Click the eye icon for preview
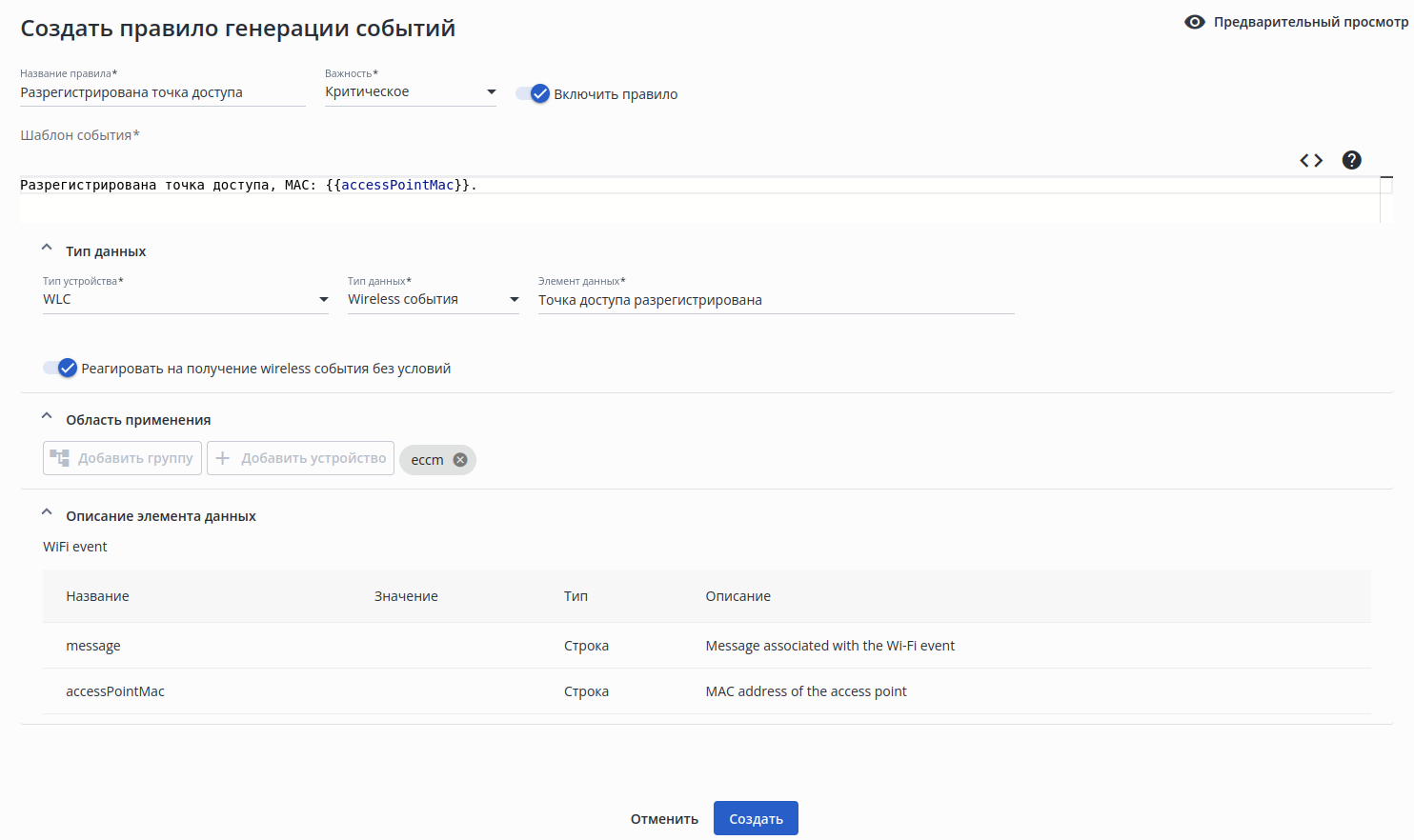 tap(1195, 22)
